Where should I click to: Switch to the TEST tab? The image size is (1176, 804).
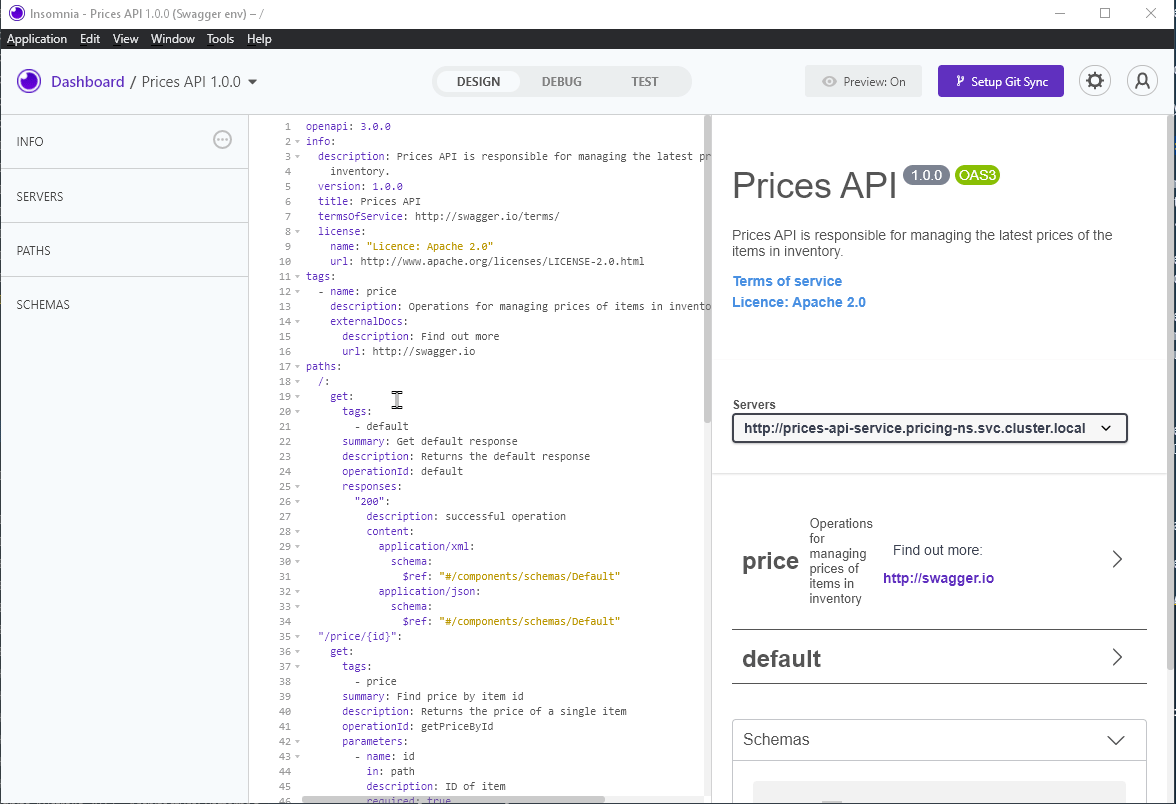644,82
